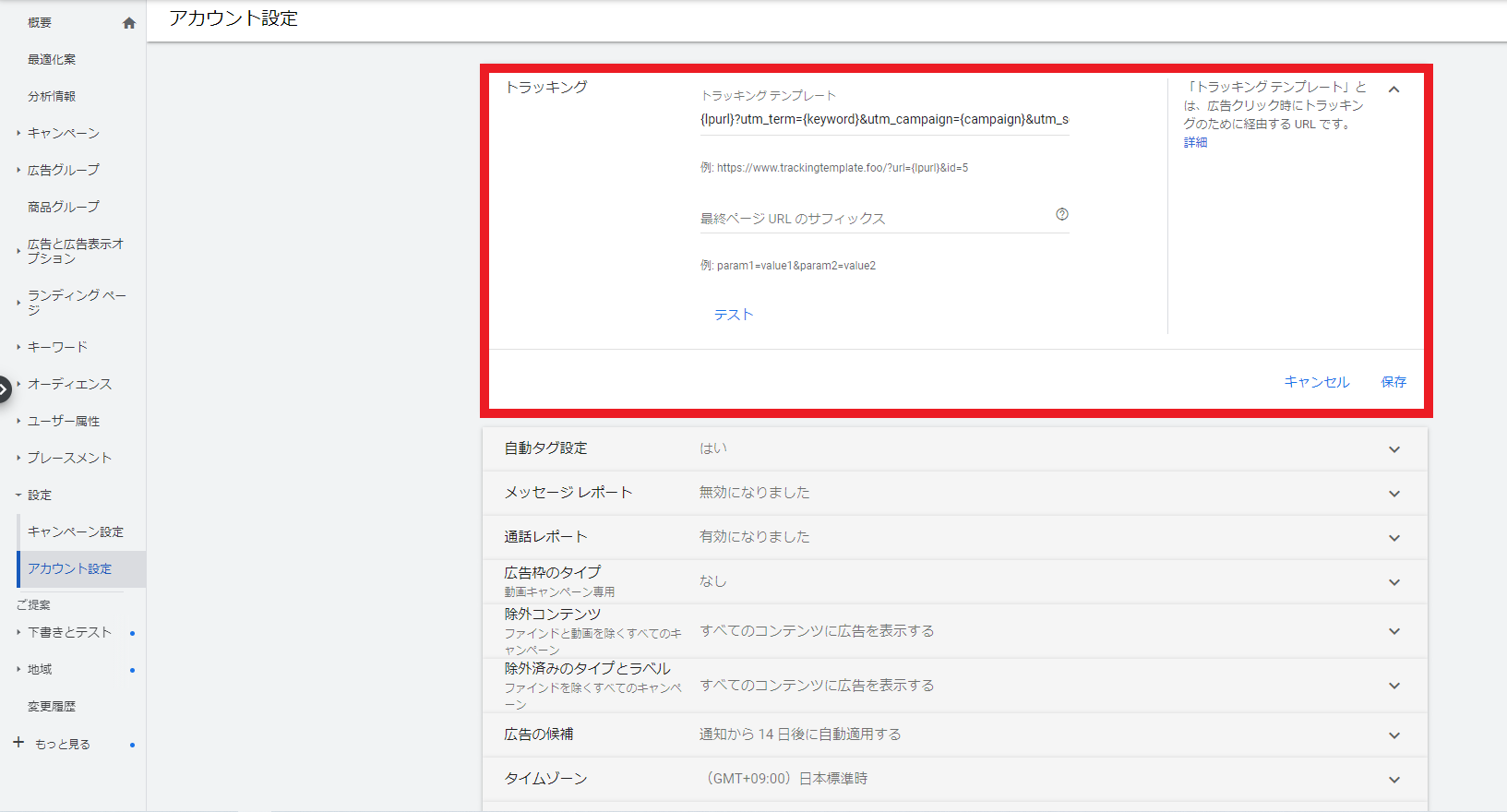Collapse the 設定 sidebar group
This screenshot has width=1507, height=812.
(40, 496)
